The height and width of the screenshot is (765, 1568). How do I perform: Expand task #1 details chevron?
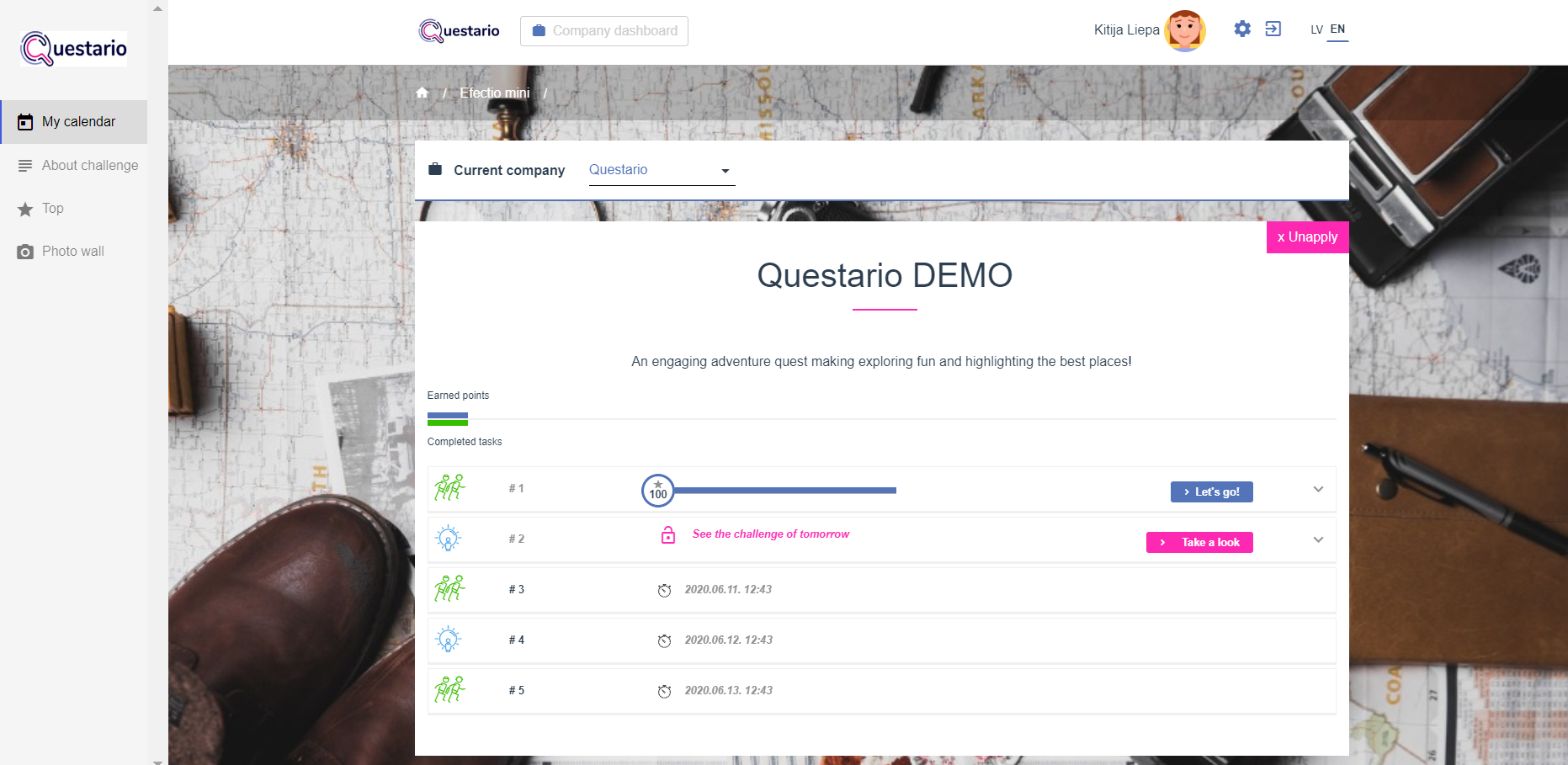(x=1318, y=489)
